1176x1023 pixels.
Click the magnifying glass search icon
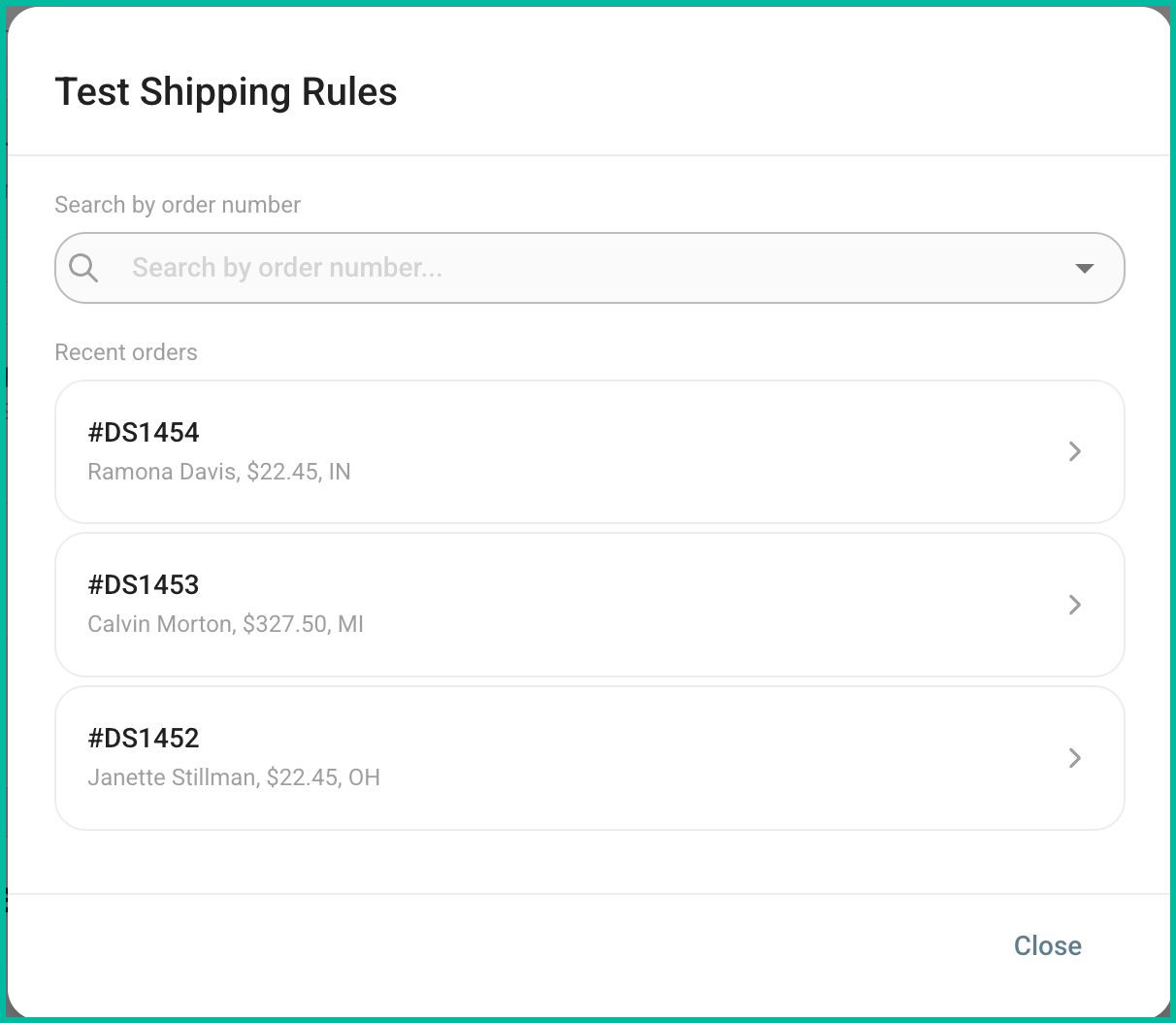[x=83, y=267]
